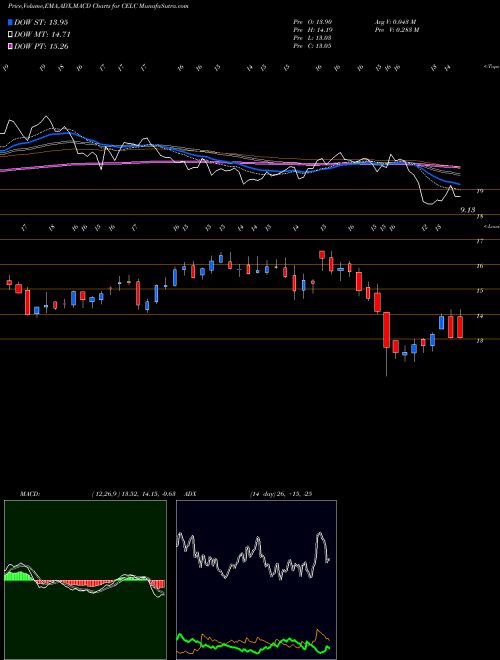Click the 'MACD:' panel heading

(29, 494)
